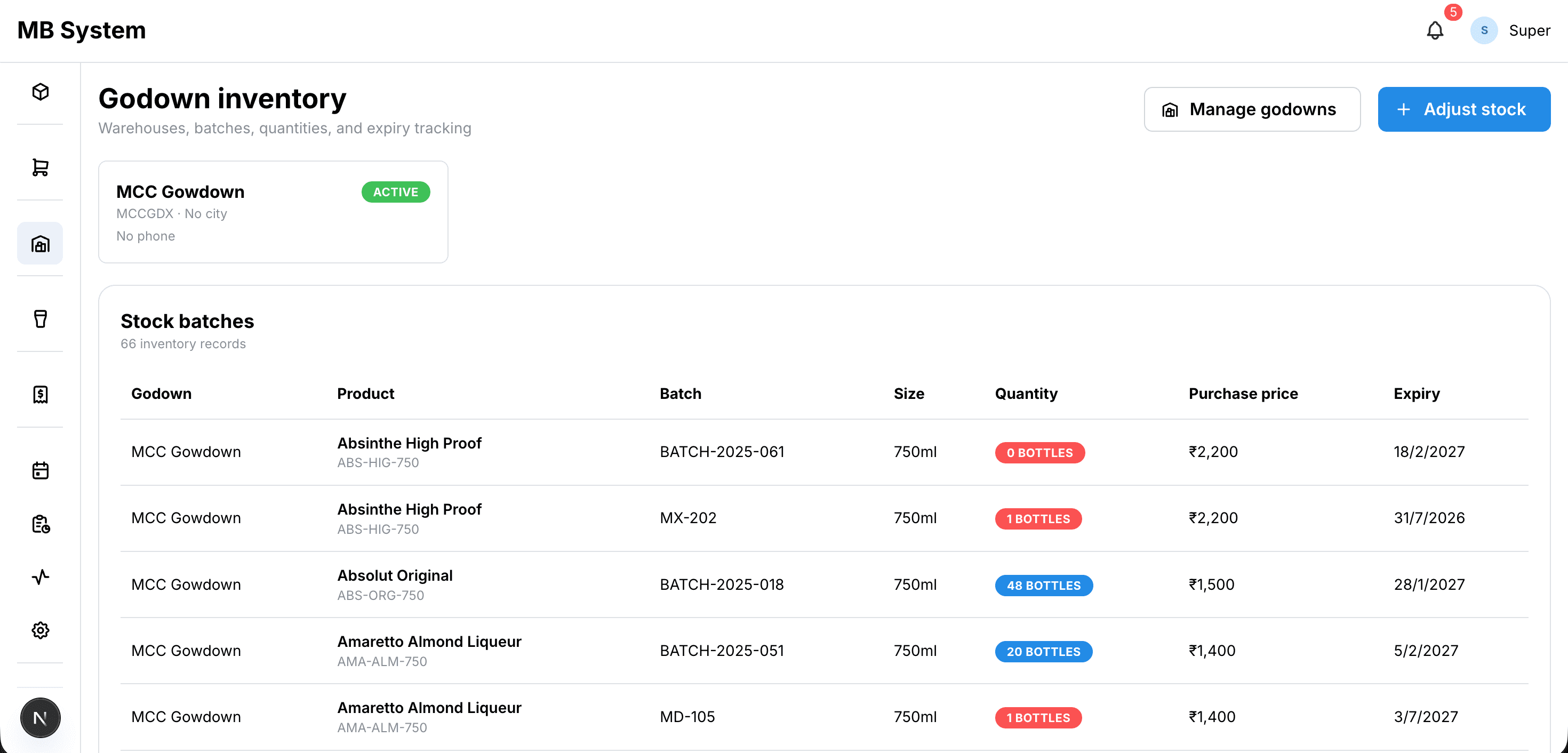Viewport: 1568px width, 753px height.
Task: Click expiry date 3/7/2027
Action: point(1426,717)
